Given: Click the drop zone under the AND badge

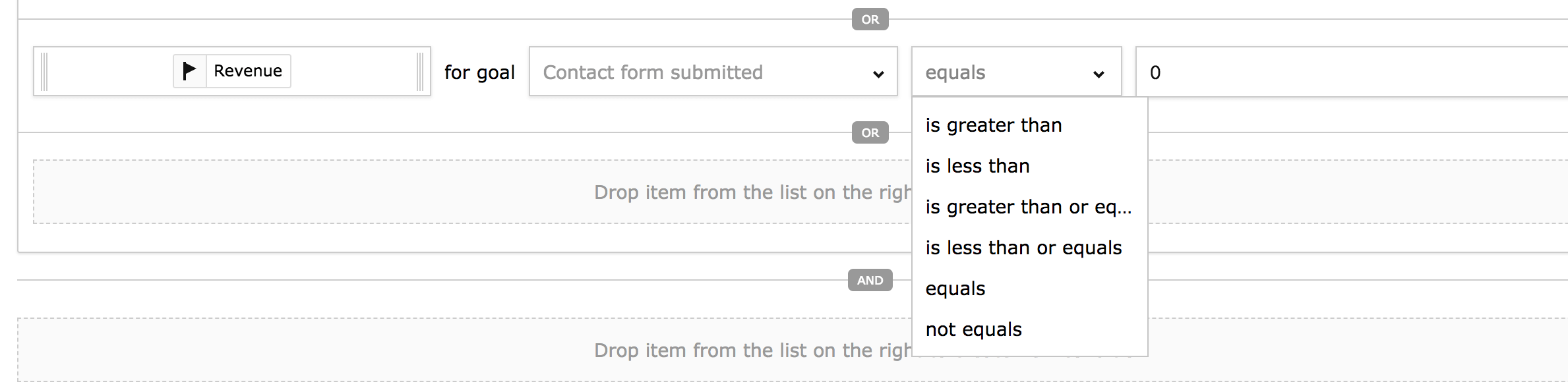Looking at the screenshot, I should (462, 350).
